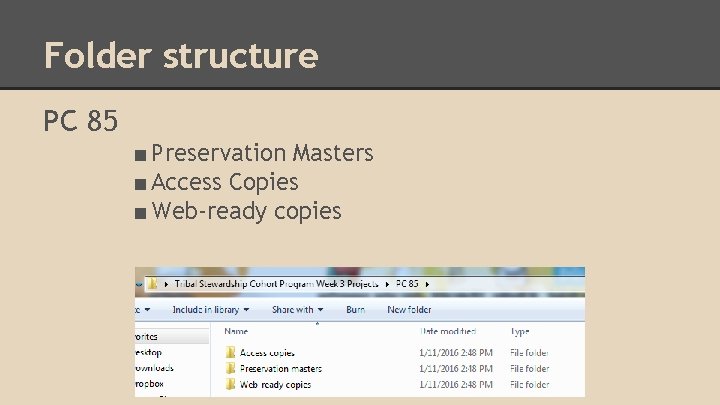The width and height of the screenshot is (720, 405).
Task: Click the Access Copies bullet text
Action: 225,182
